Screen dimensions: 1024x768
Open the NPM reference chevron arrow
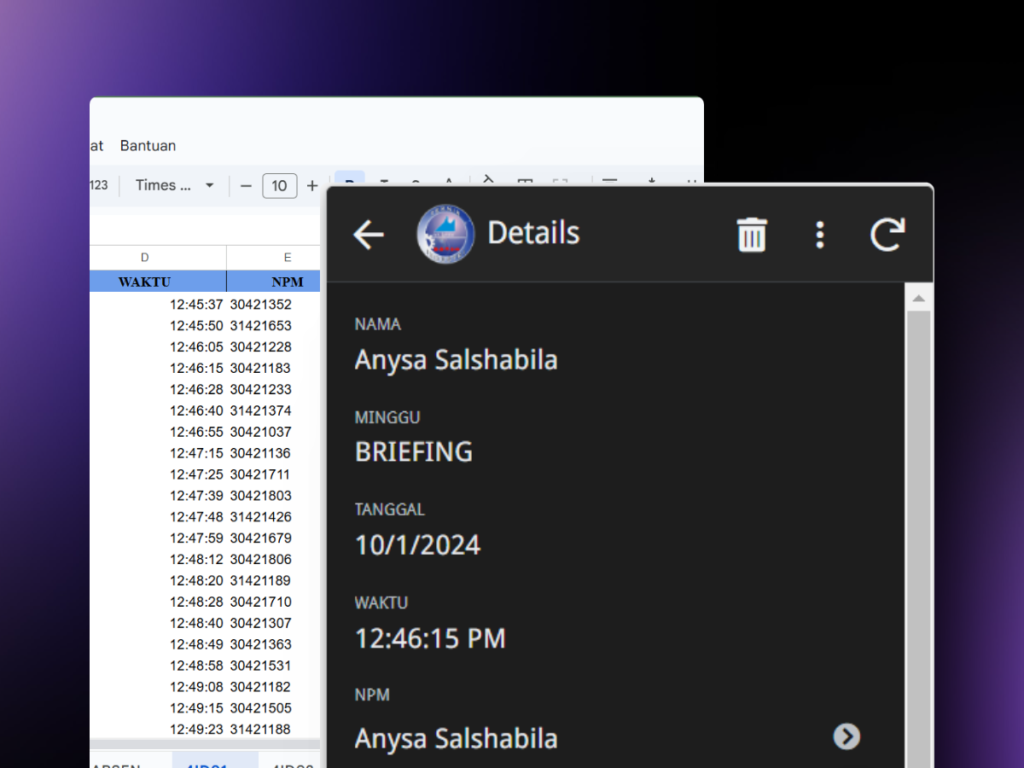tap(847, 737)
